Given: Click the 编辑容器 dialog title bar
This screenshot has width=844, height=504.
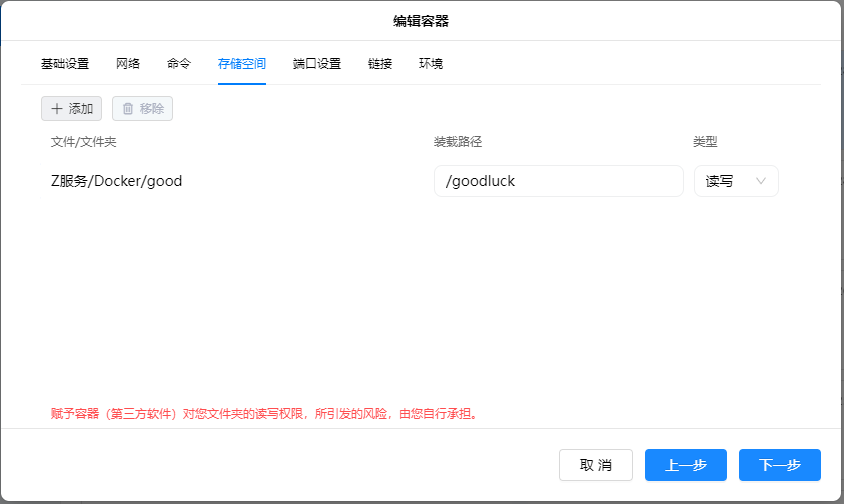Looking at the screenshot, I should (421, 20).
